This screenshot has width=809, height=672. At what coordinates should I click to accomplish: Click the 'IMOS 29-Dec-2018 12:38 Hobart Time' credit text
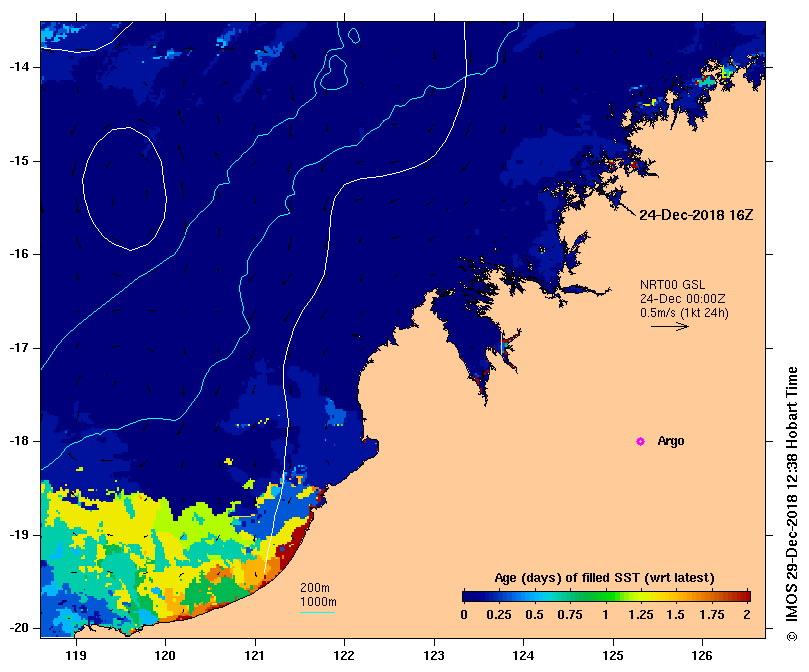pos(792,495)
